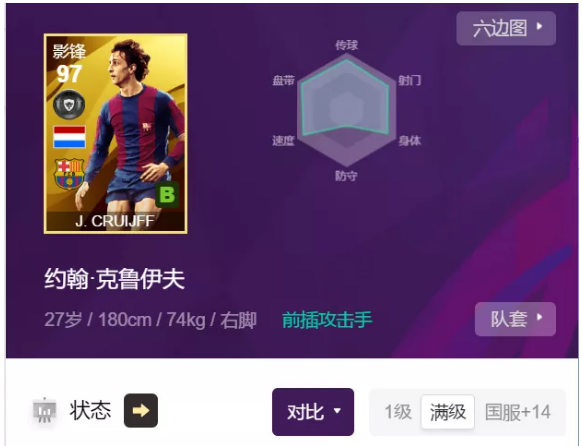
Task: Click the legend emblem badge under 97
Action: point(69,104)
